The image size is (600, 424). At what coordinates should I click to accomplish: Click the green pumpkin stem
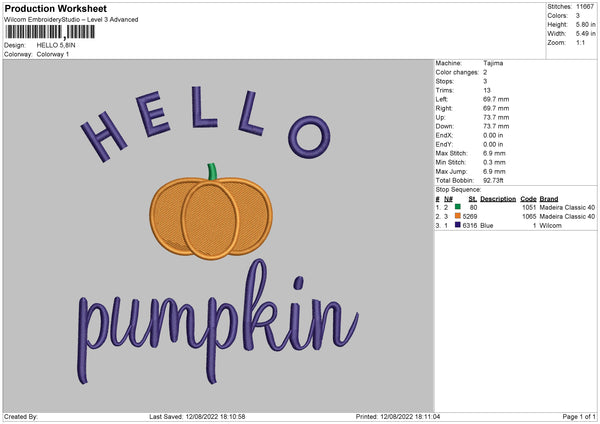tap(212, 171)
